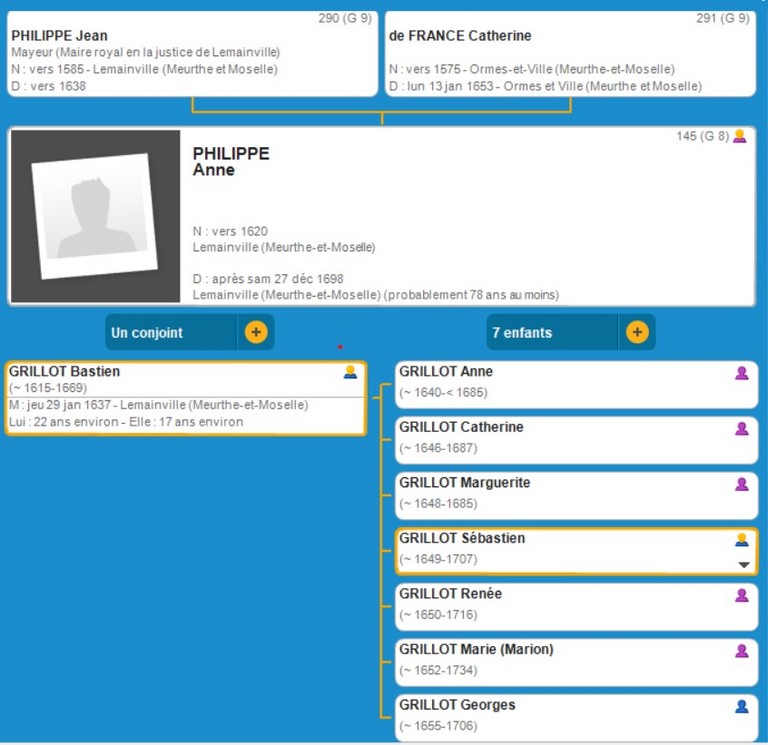Open GRILLOT Georges child entry
This screenshot has width=768, height=745.
457,705
